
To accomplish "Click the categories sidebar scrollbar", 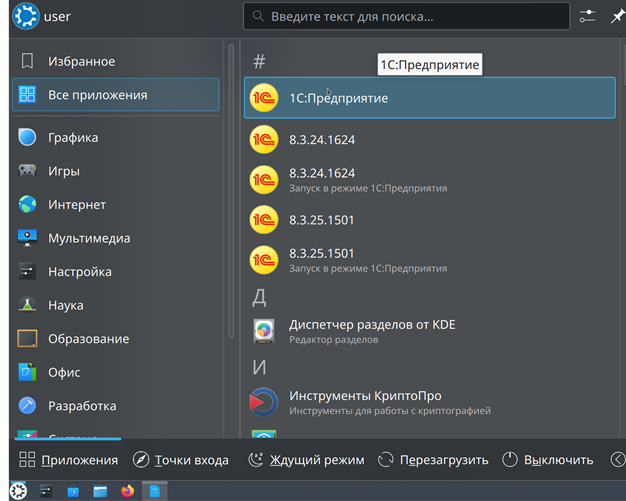I will click(231, 192).
